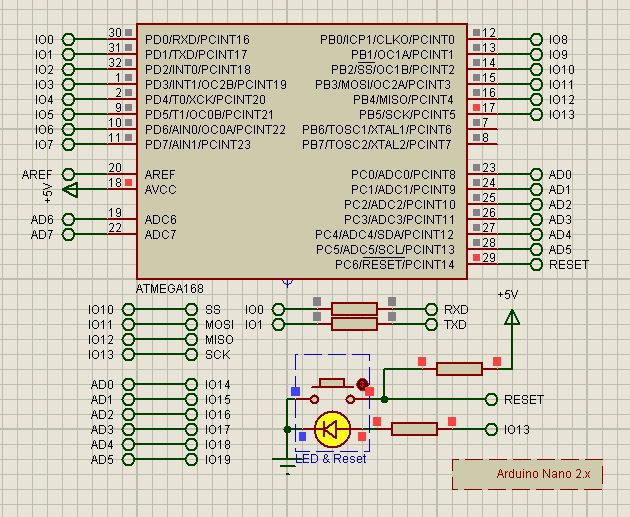630x517 pixels.
Task: Click the PC4/ADC4/SDA/PCINT12 pin label
Action: pyautogui.click(x=385, y=235)
